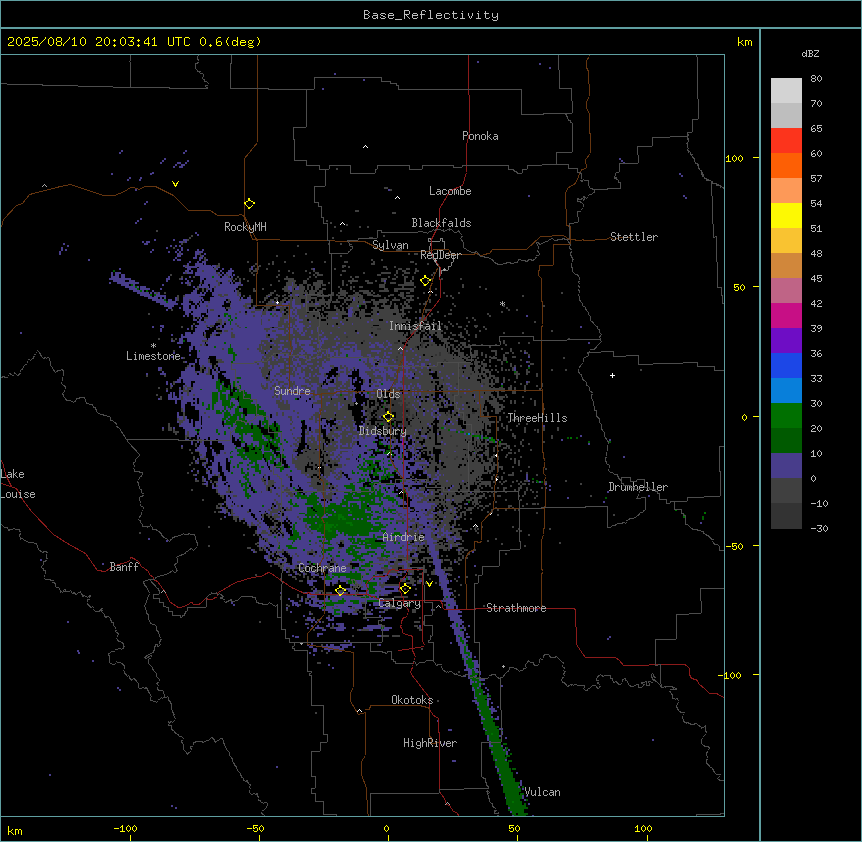Select the yellow v marker northeast of Calgary
The height and width of the screenshot is (842, 862).
429,584
